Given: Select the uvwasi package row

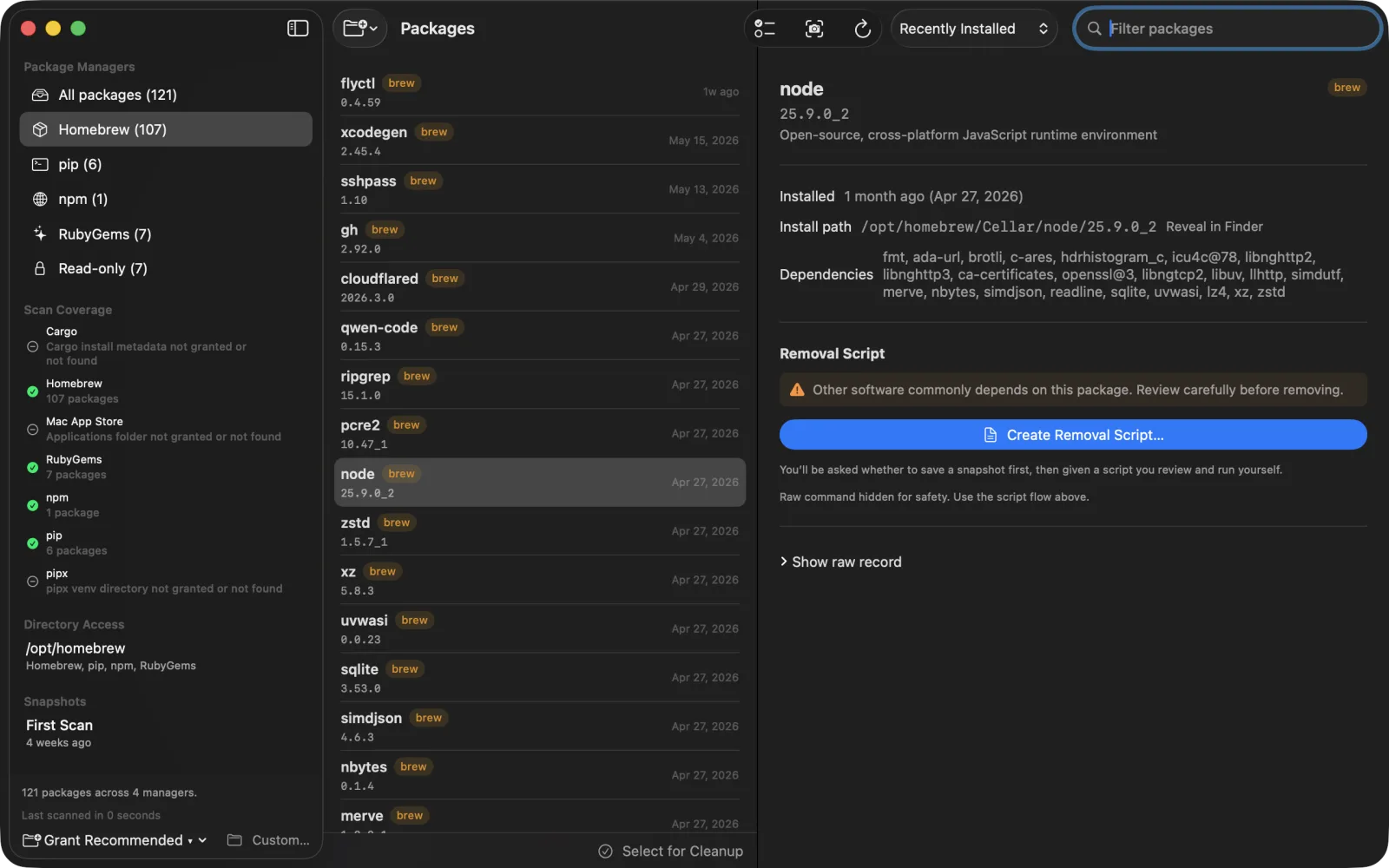Looking at the screenshot, I should [x=540, y=628].
